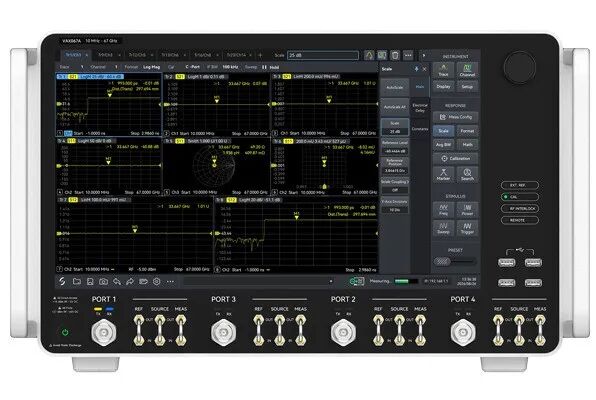The width and height of the screenshot is (596, 400).
Task: Open the Channel instrument menu
Action: tap(467, 71)
